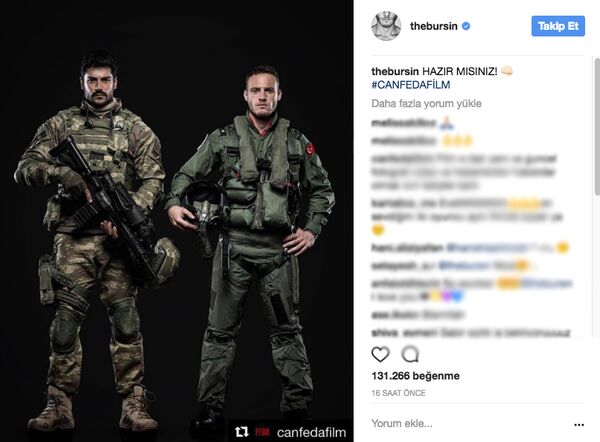Click the canfedafilm repost credit label
The image size is (600, 442).
tap(311, 432)
